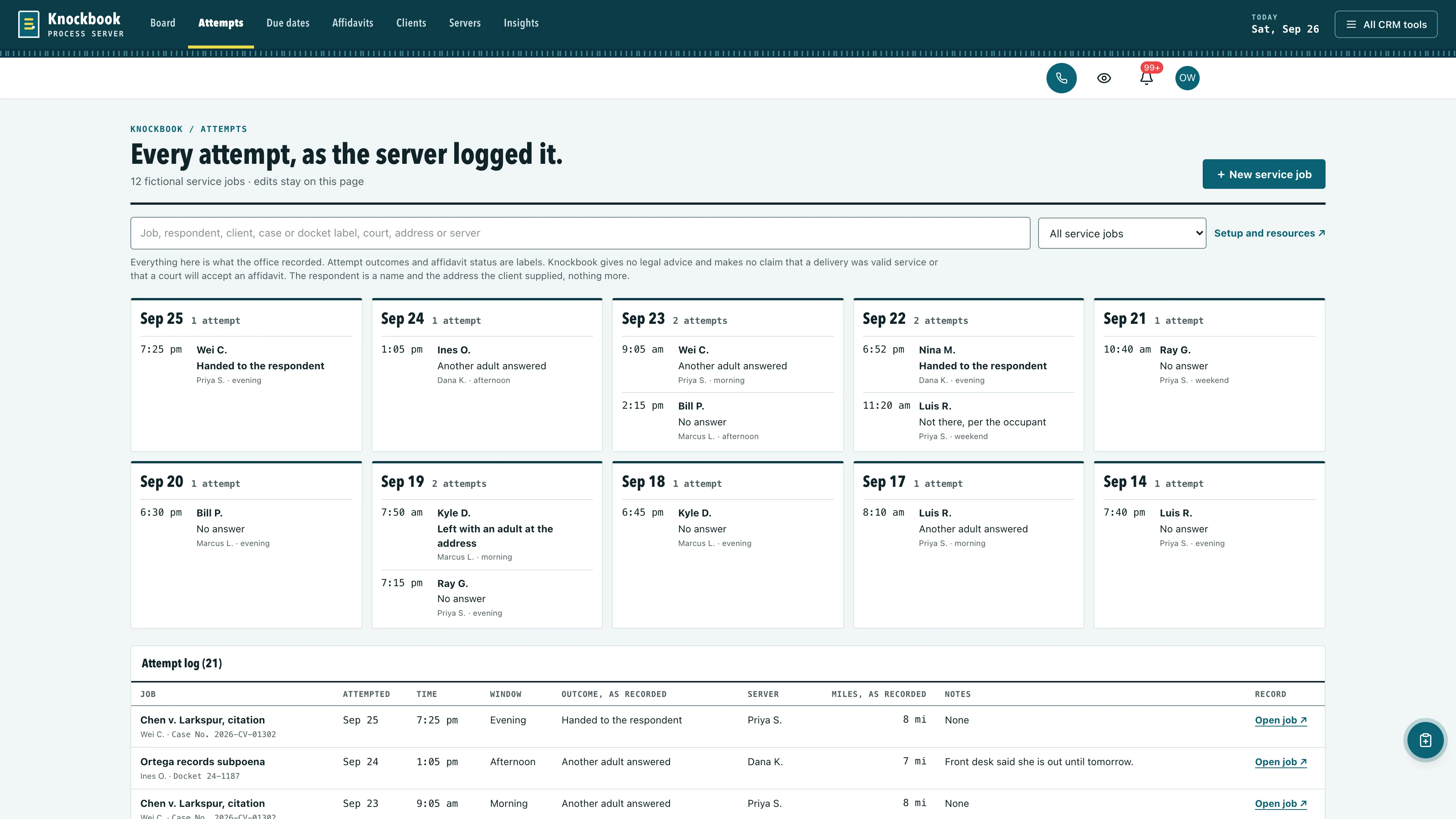Select Sep 19 Ray G. 7:15 pm entry

pyautogui.click(x=486, y=598)
